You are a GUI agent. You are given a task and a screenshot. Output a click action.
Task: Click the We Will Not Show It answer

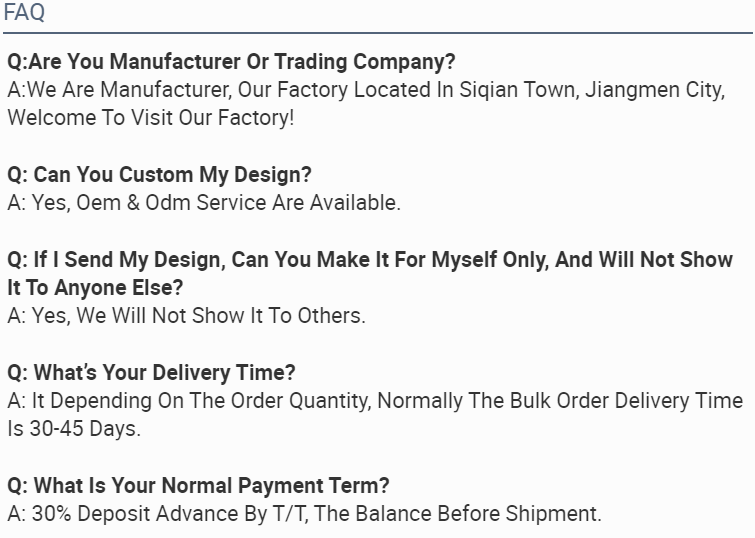[x=186, y=315]
